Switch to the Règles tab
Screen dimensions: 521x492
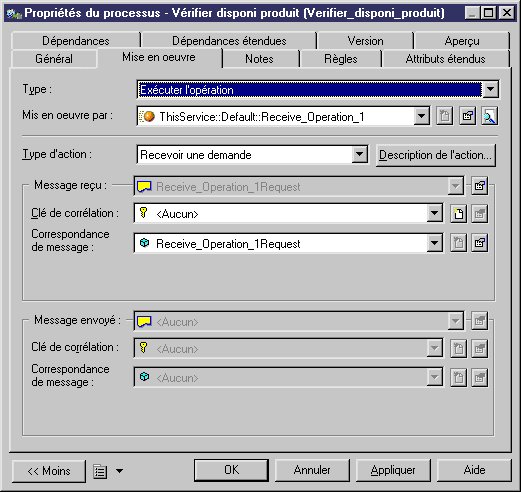341,59
